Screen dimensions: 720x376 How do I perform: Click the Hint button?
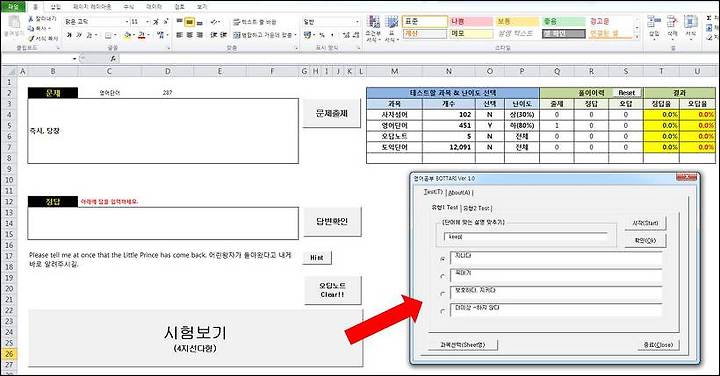click(317, 258)
